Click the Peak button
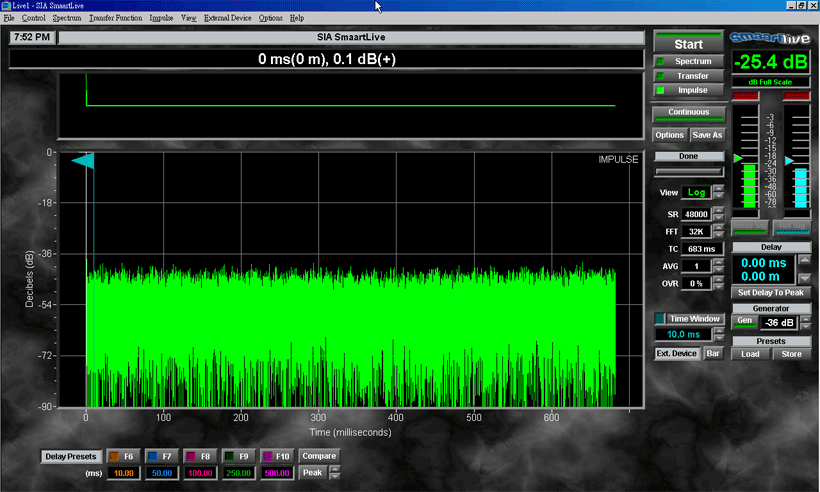Screen dimensions: 820x492 pos(313,473)
